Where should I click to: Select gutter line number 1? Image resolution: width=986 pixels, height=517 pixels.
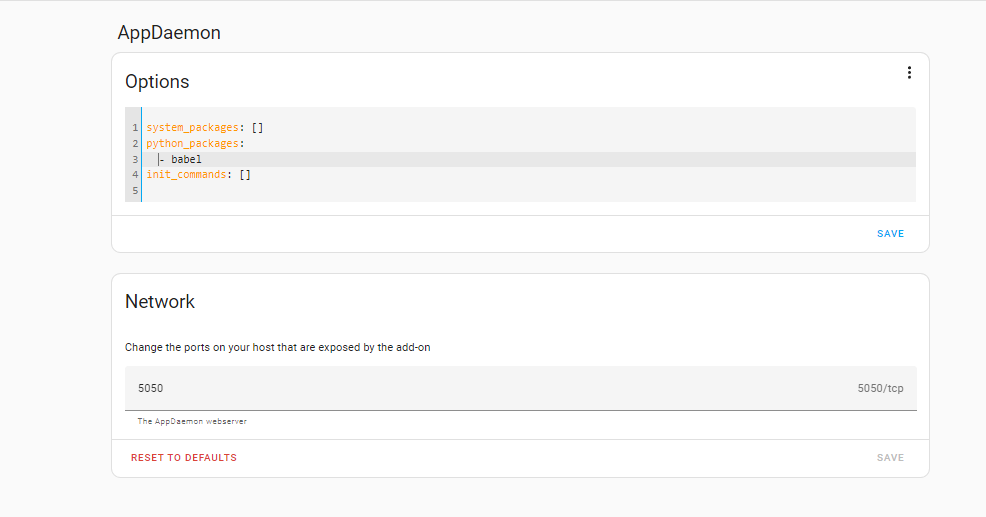tap(134, 128)
